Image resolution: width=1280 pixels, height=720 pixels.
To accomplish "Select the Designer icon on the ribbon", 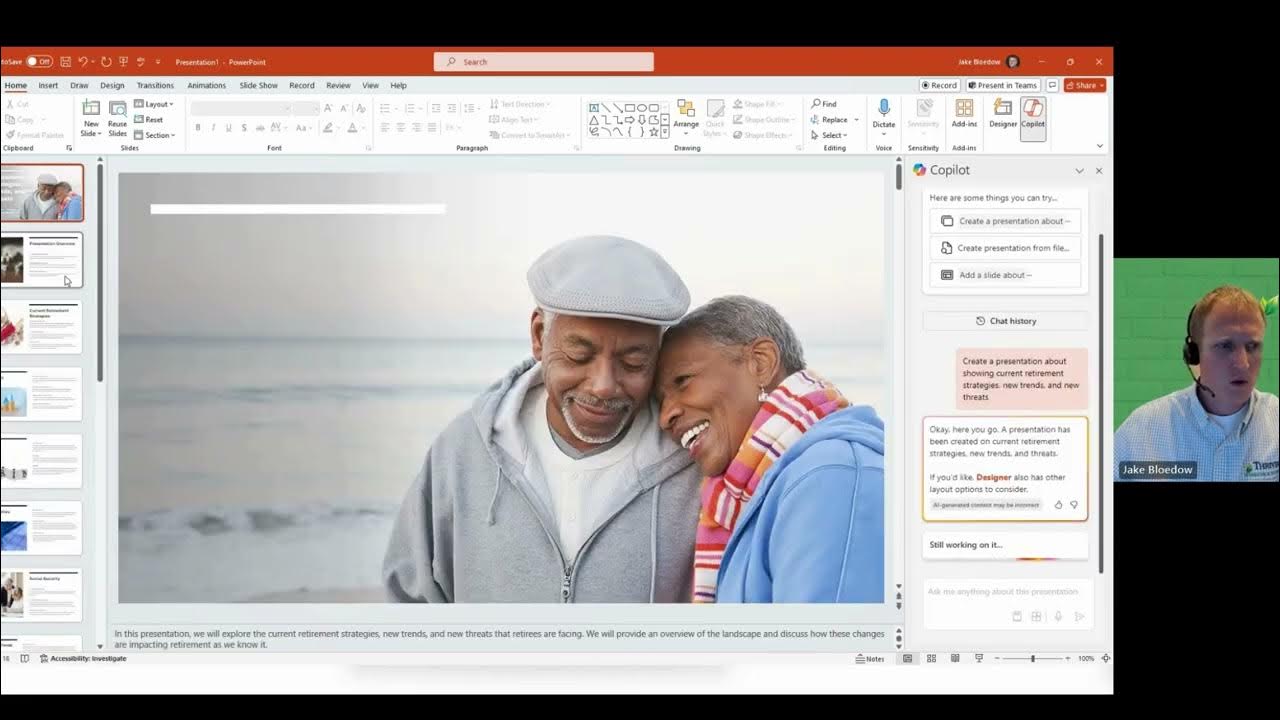I will [x=1002, y=113].
